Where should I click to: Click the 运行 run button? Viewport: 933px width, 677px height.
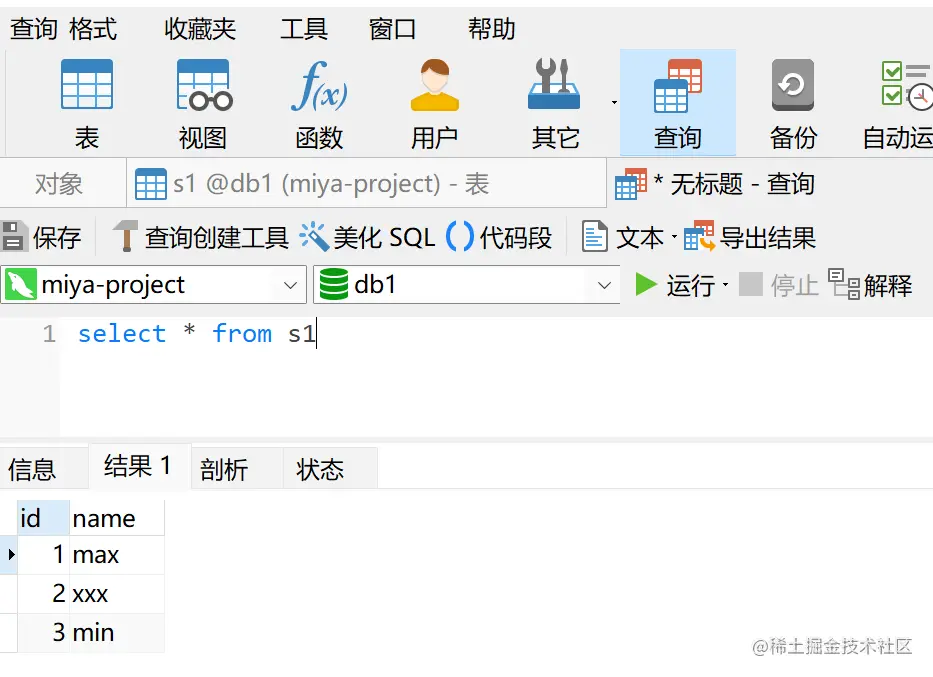(x=675, y=285)
